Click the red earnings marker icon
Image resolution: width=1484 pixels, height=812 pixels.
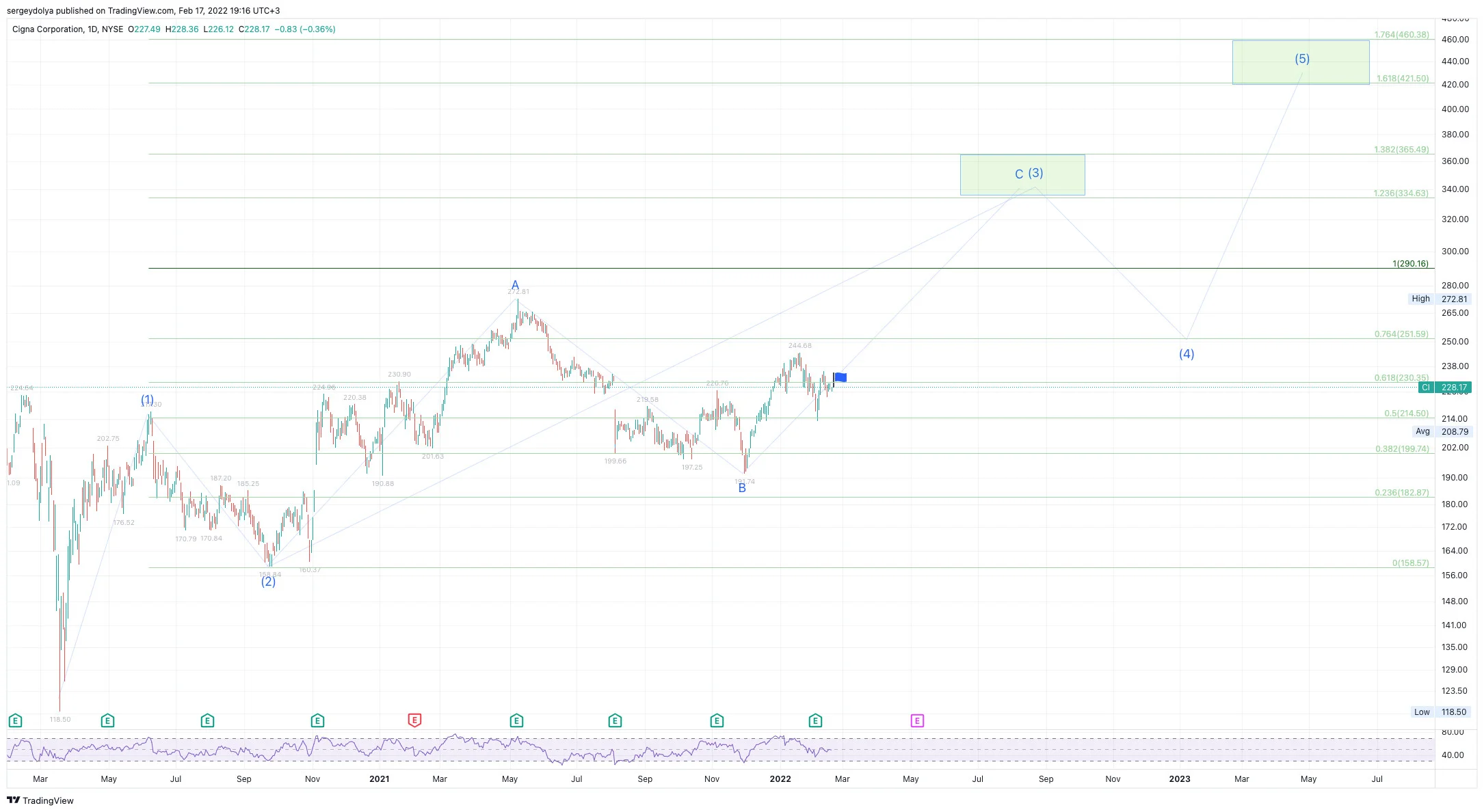414,720
